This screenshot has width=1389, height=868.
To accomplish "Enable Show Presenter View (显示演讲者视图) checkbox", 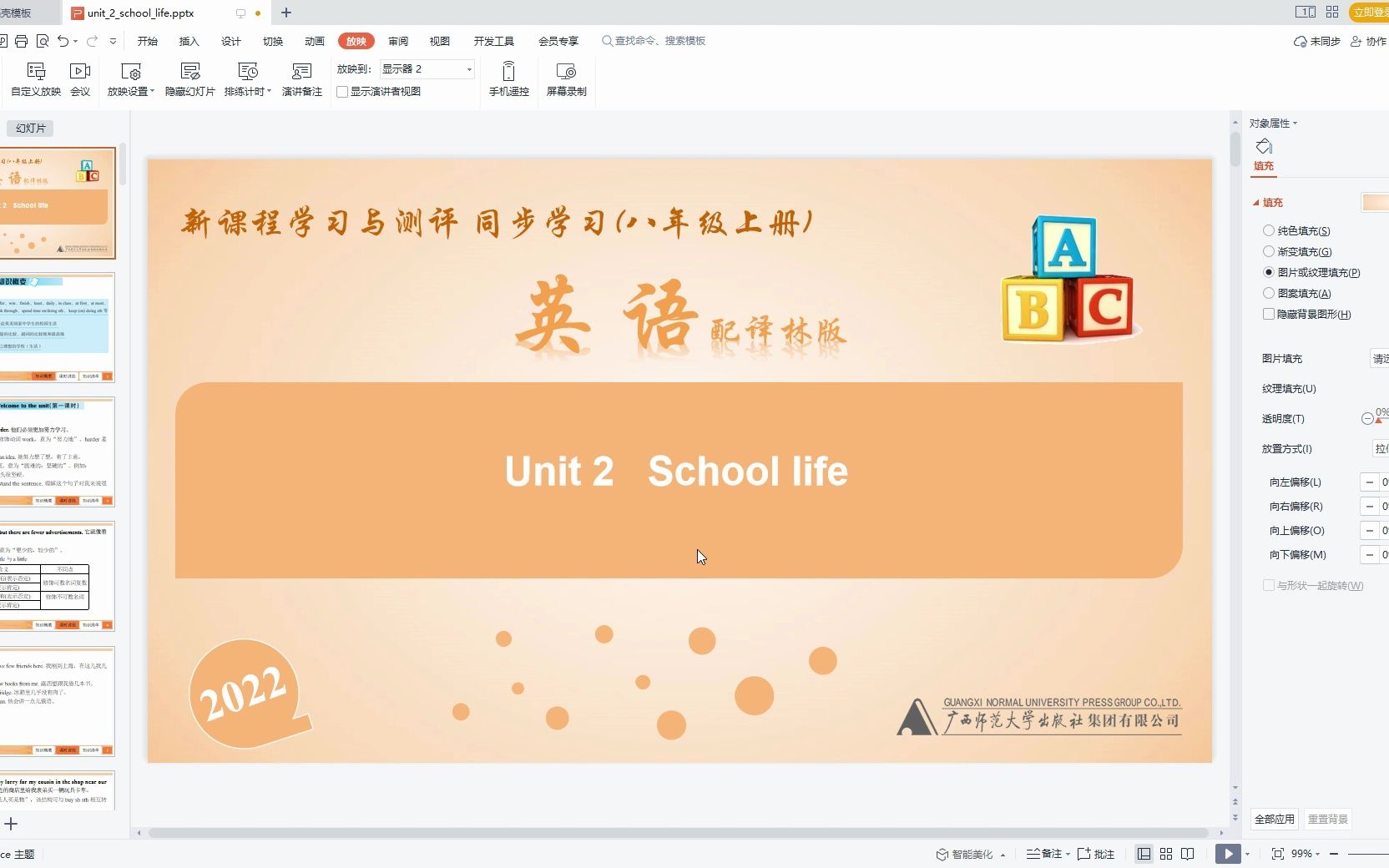I will [x=342, y=92].
